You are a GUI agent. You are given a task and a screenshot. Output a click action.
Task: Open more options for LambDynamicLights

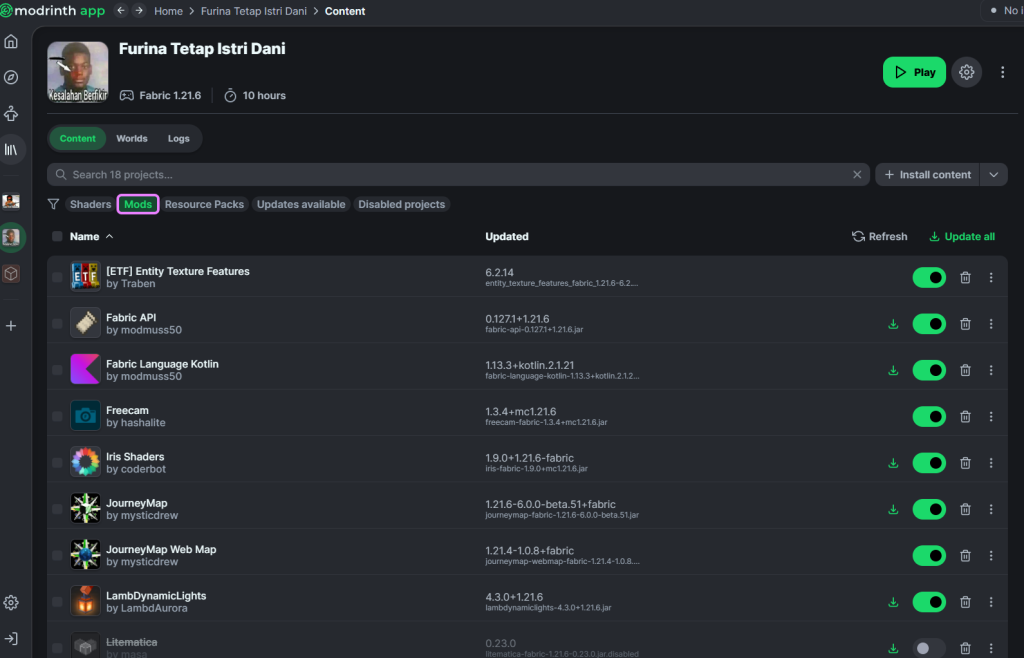pyautogui.click(x=991, y=602)
